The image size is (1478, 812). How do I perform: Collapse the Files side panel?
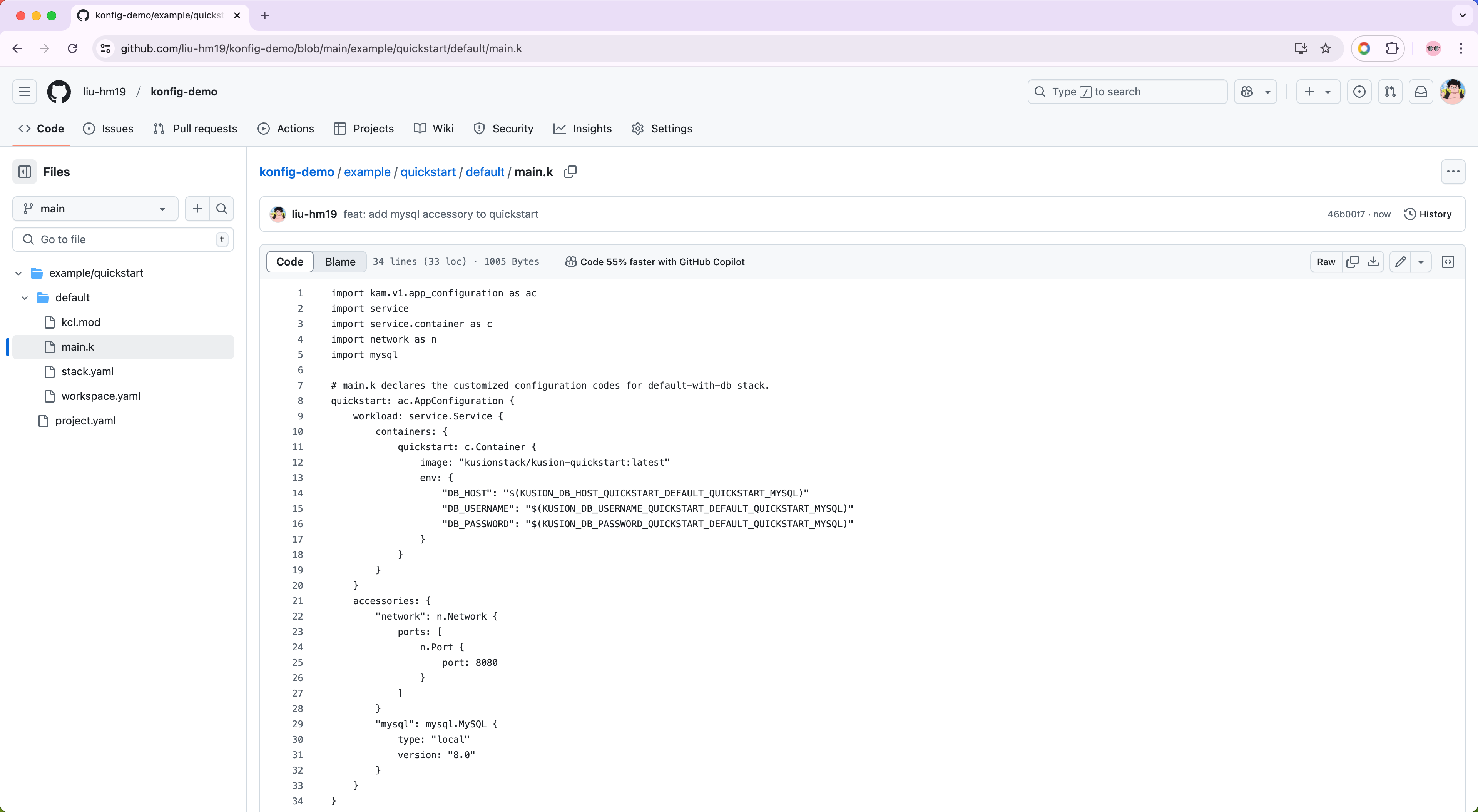pos(24,172)
